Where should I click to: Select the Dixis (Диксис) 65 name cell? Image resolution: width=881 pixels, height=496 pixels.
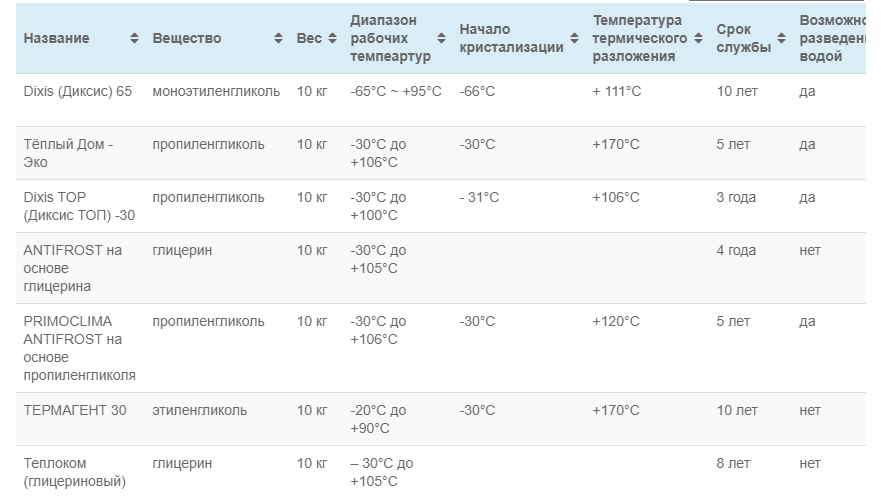(78, 91)
